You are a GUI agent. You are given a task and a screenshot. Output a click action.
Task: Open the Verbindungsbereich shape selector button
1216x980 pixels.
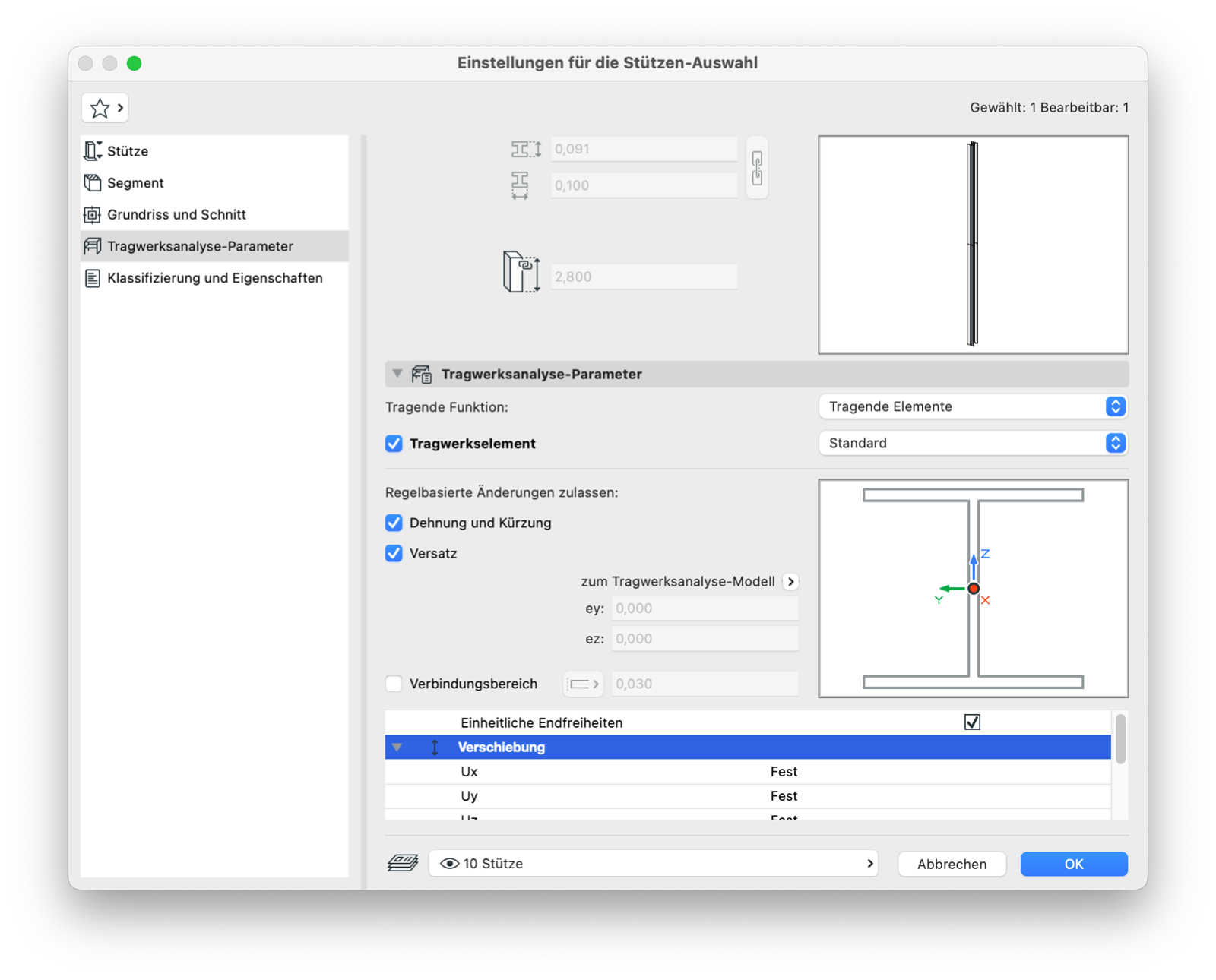coord(583,684)
